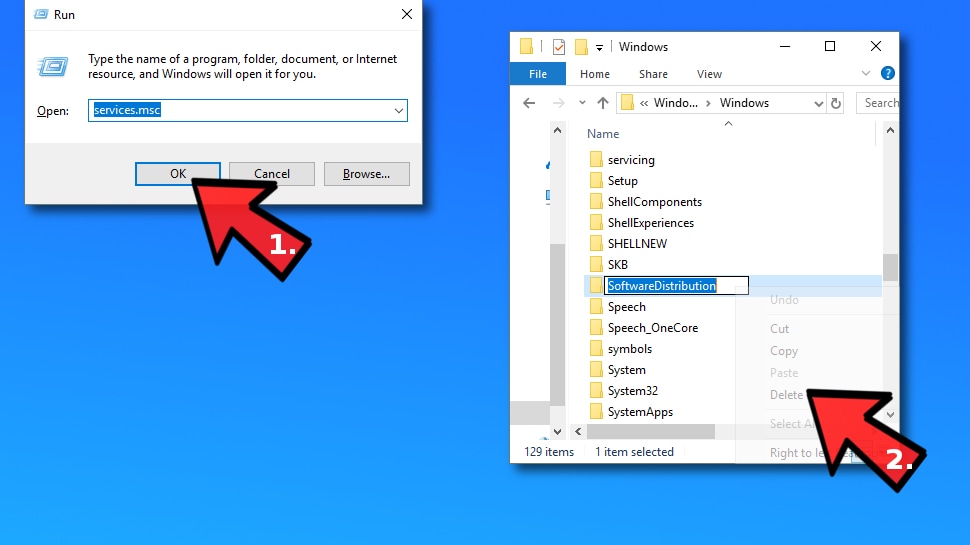The height and width of the screenshot is (545, 970).
Task: Select the System folder
Action: coord(627,370)
